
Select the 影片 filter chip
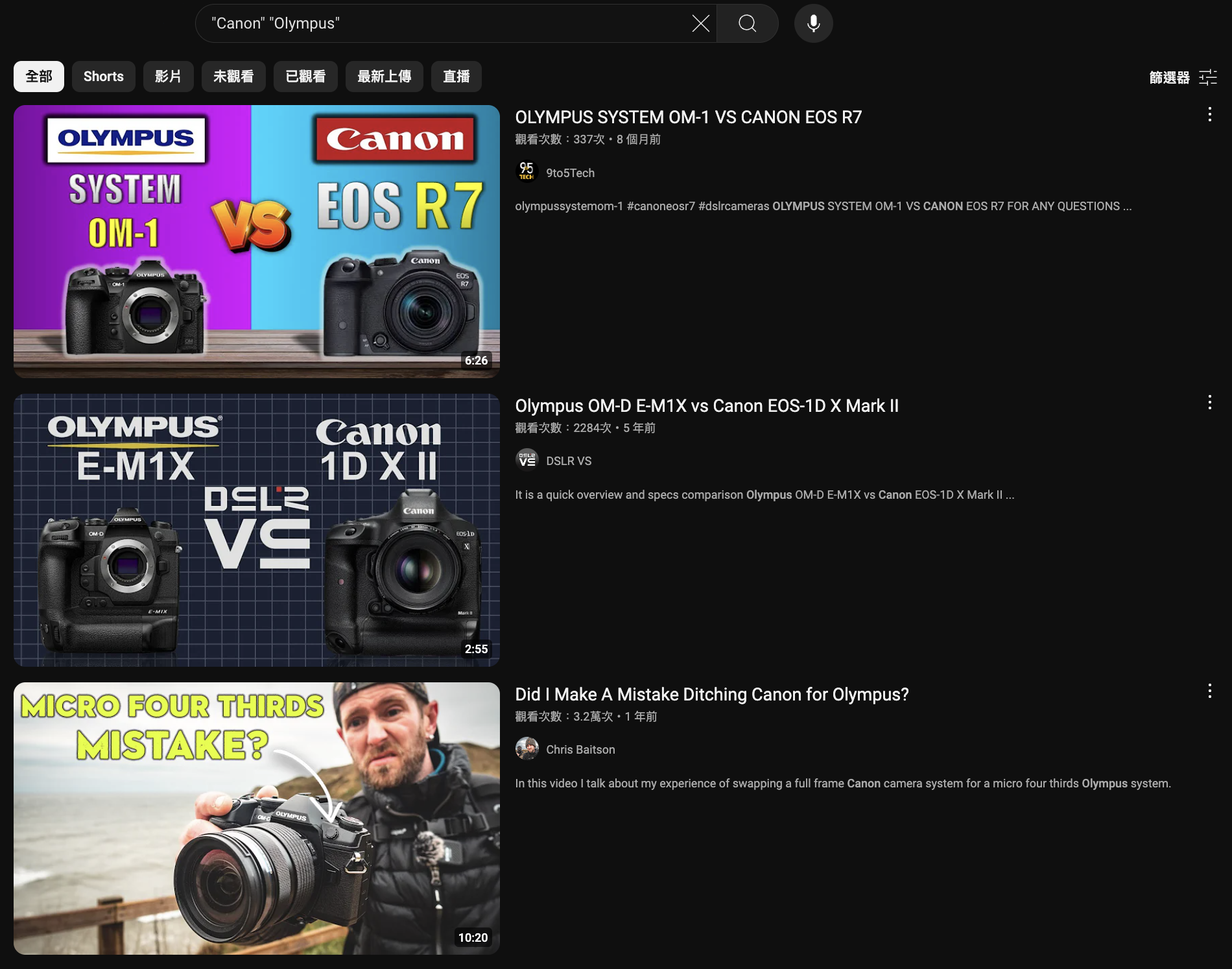pyautogui.click(x=168, y=77)
